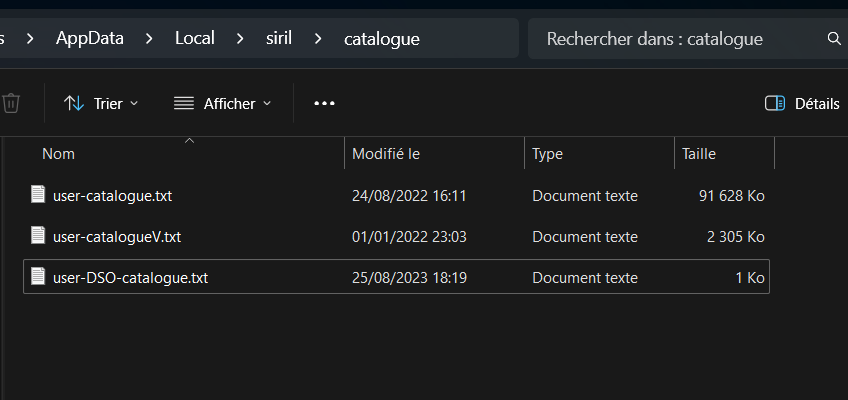Expand the chevron after the AppData breadcrumb

point(149,39)
